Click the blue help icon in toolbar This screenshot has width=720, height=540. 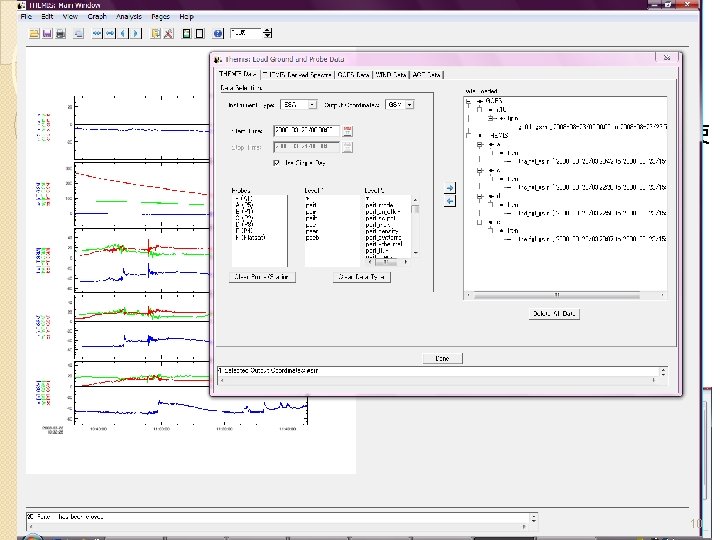pos(219,33)
